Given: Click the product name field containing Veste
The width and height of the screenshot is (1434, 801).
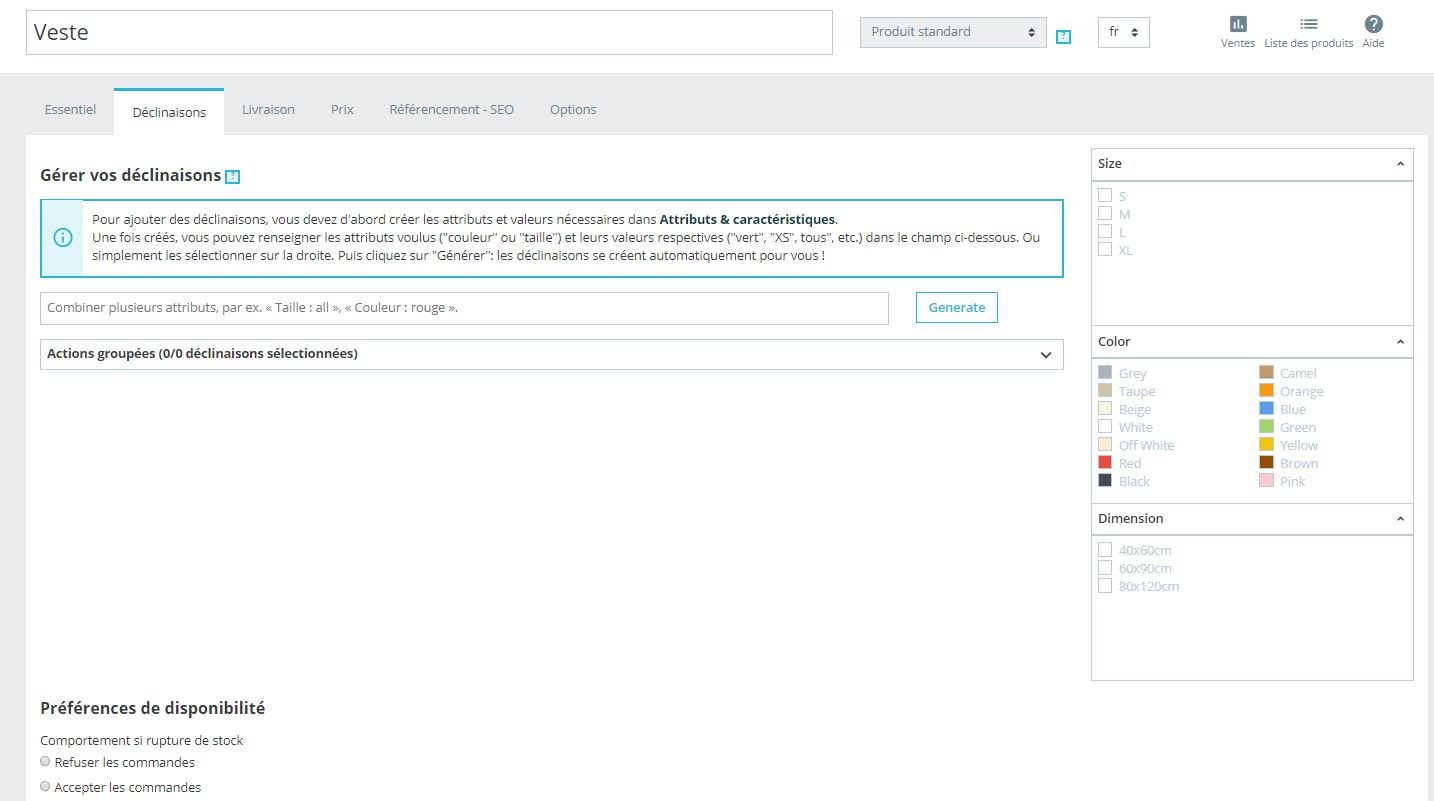Looking at the screenshot, I should pos(429,32).
